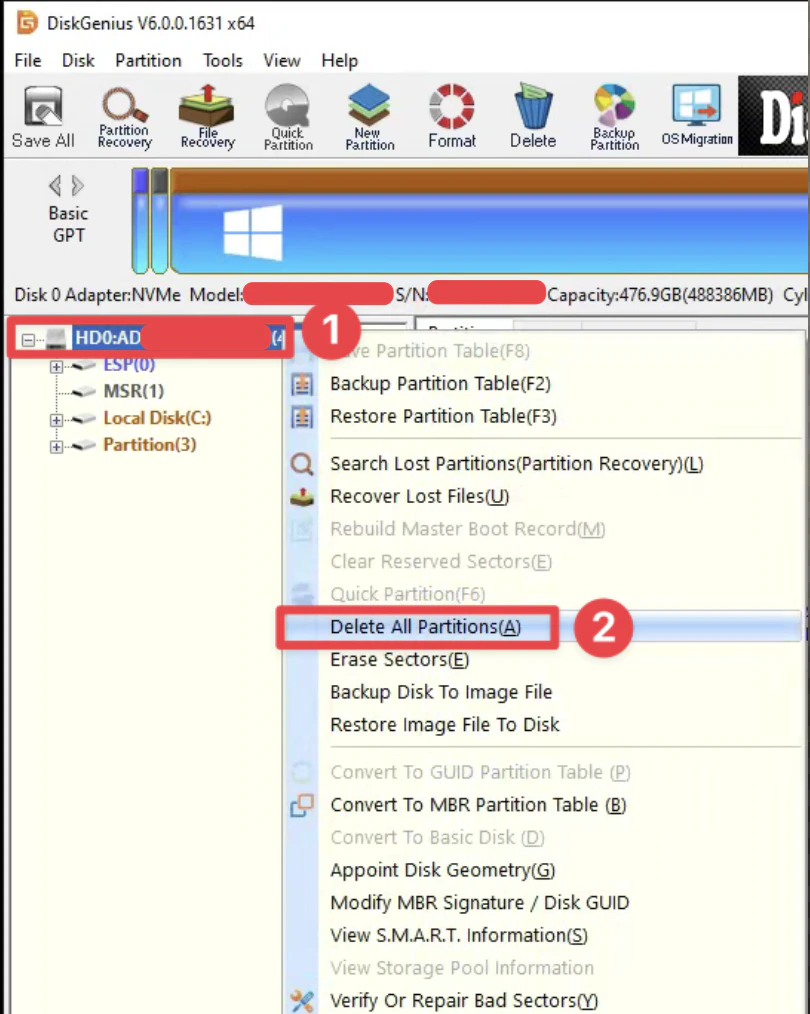Click the Backup Partition Table menu icon
Screen dimensions: 810x1014
point(302,383)
